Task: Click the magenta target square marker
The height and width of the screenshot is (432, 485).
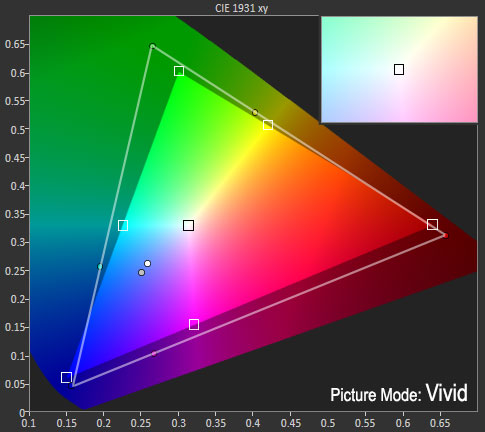Action: pyautogui.click(x=194, y=324)
